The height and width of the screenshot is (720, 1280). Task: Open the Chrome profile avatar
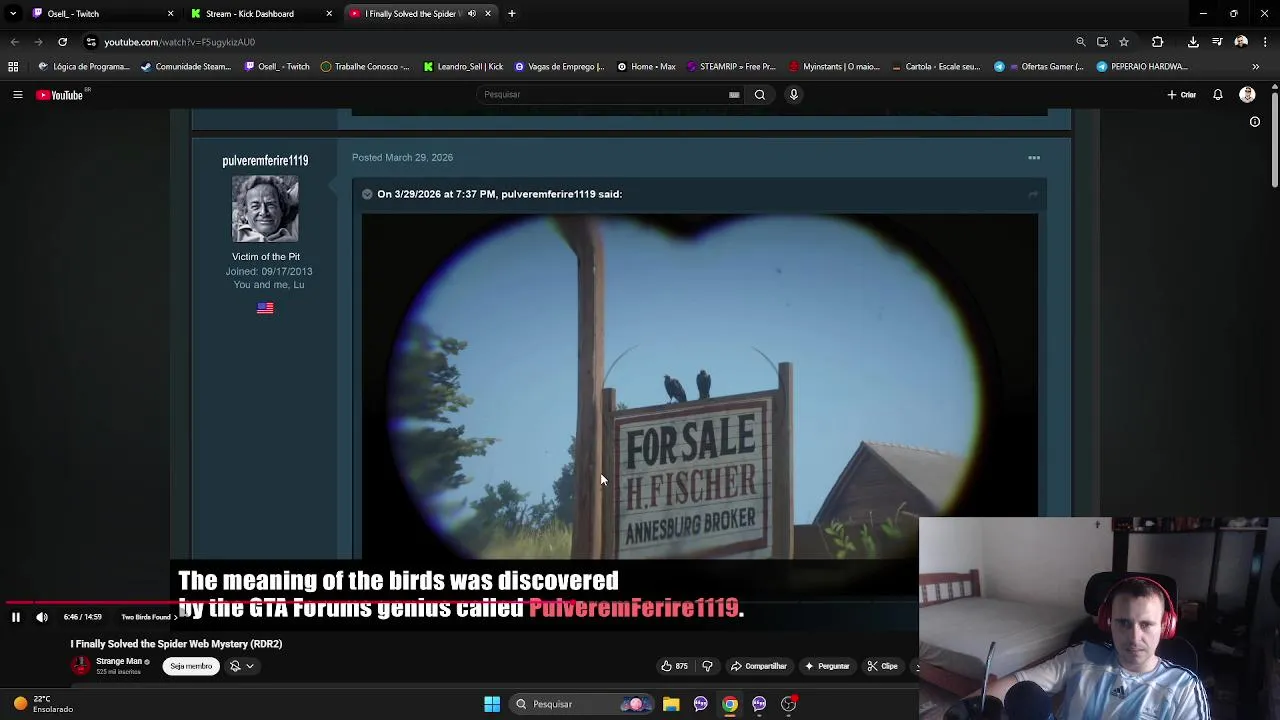click(x=1241, y=42)
